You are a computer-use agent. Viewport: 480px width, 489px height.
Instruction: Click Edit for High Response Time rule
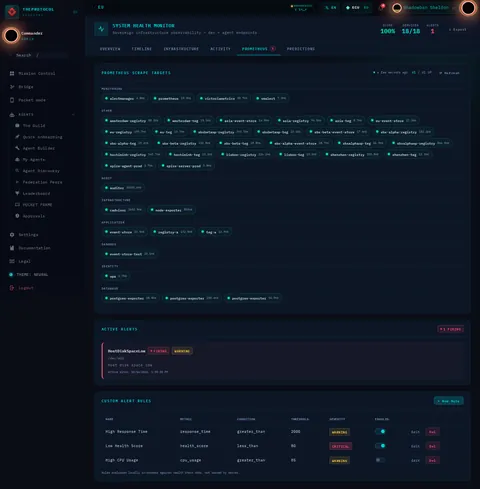tap(415, 432)
